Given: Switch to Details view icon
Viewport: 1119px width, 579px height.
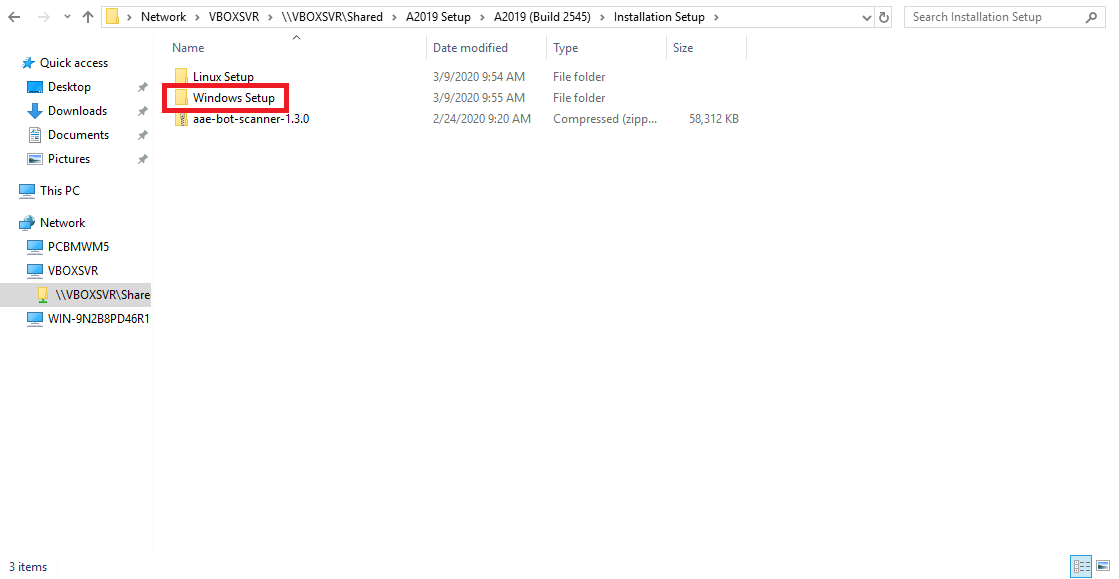Looking at the screenshot, I should point(1080,566).
